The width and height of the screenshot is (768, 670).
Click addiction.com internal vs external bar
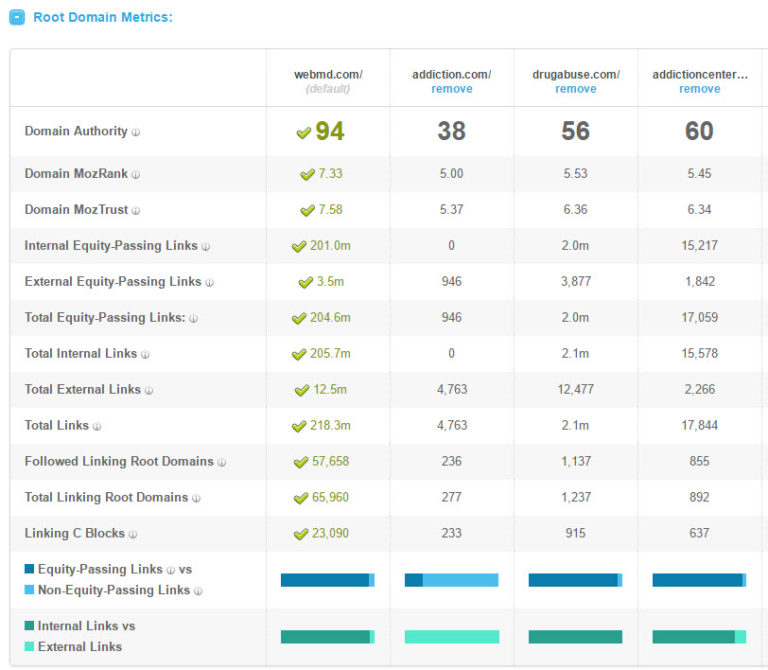[452, 637]
